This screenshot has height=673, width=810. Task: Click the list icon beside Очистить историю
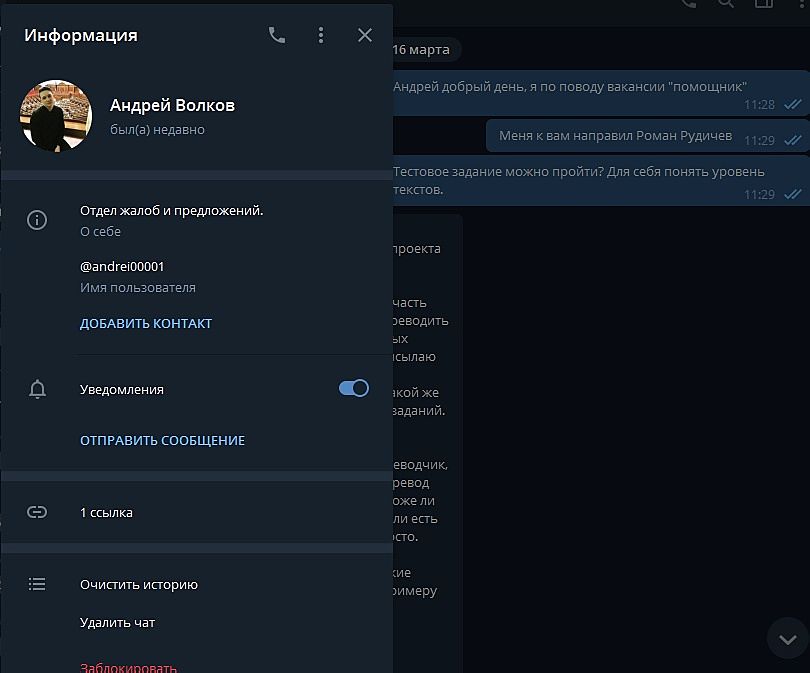(x=37, y=584)
